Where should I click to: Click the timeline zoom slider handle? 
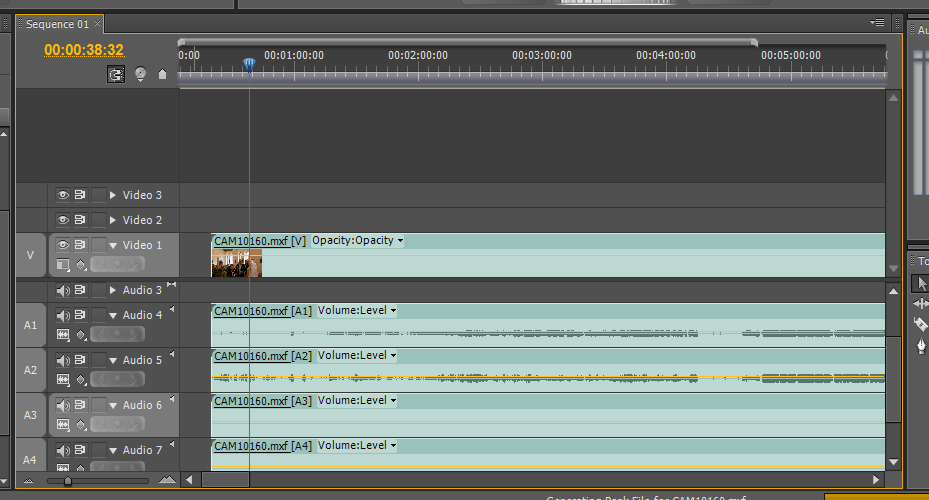tap(67, 481)
